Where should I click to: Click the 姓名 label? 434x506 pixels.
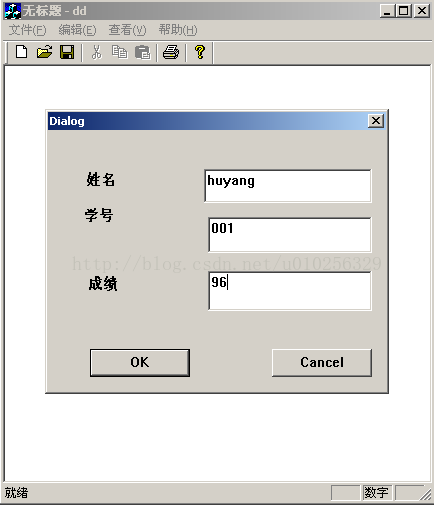[x=101, y=180]
